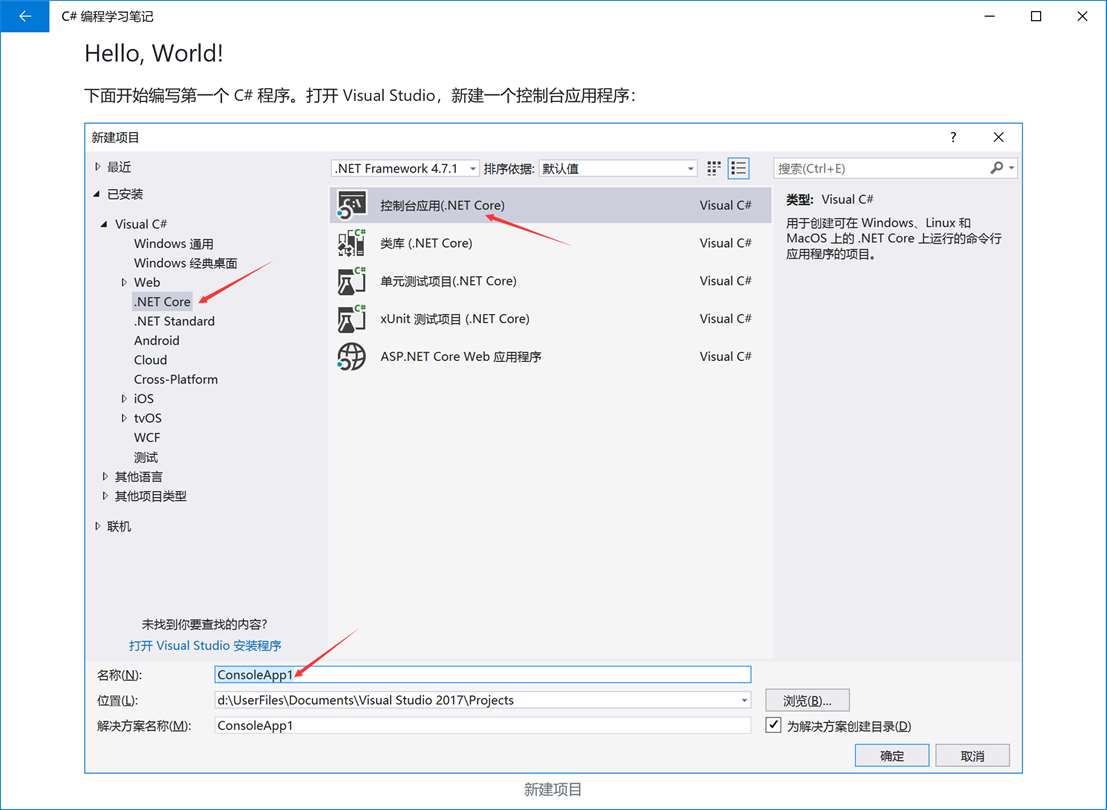Select the .NET Core tree item

(162, 302)
